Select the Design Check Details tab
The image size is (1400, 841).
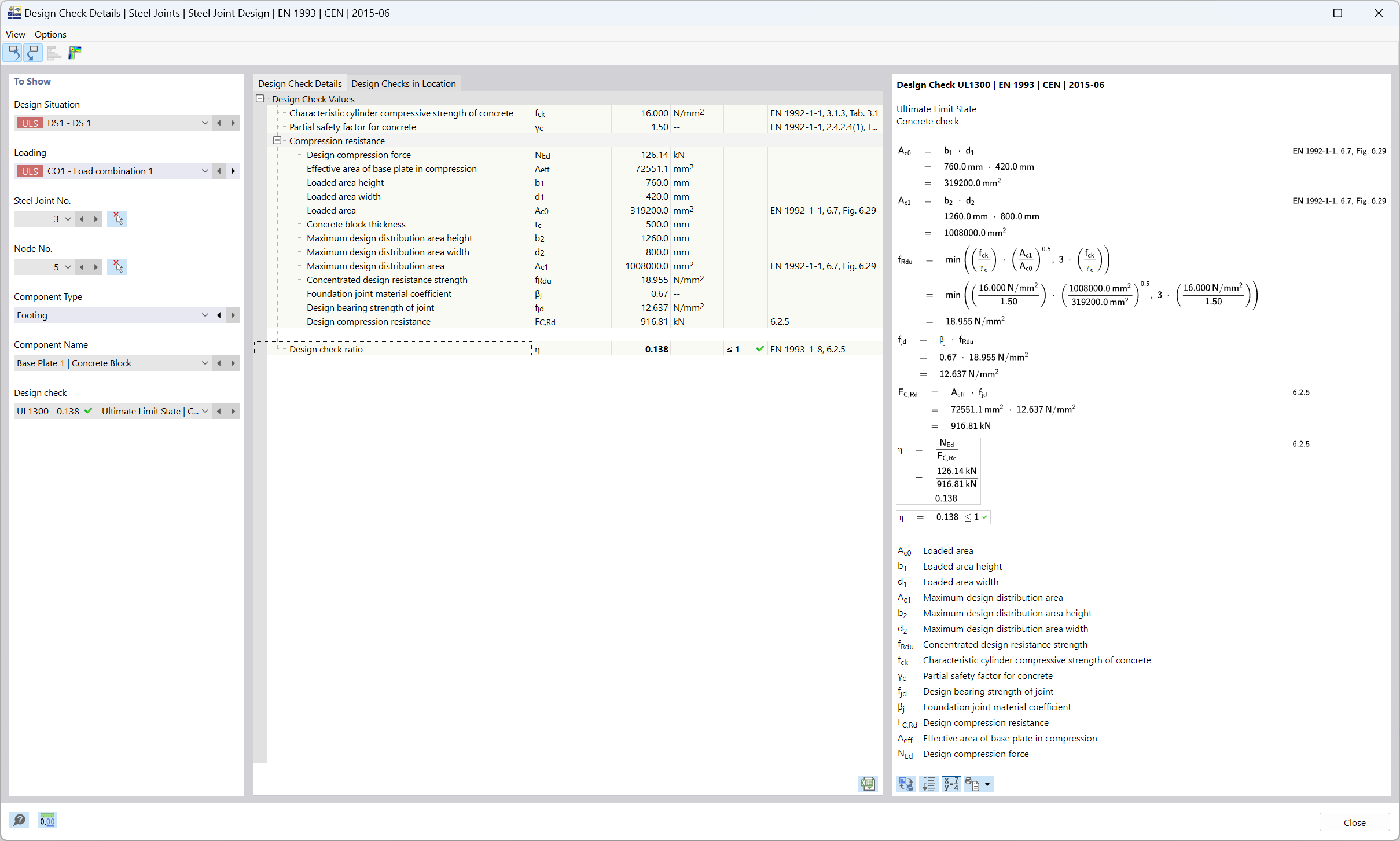pyautogui.click(x=300, y=82)
